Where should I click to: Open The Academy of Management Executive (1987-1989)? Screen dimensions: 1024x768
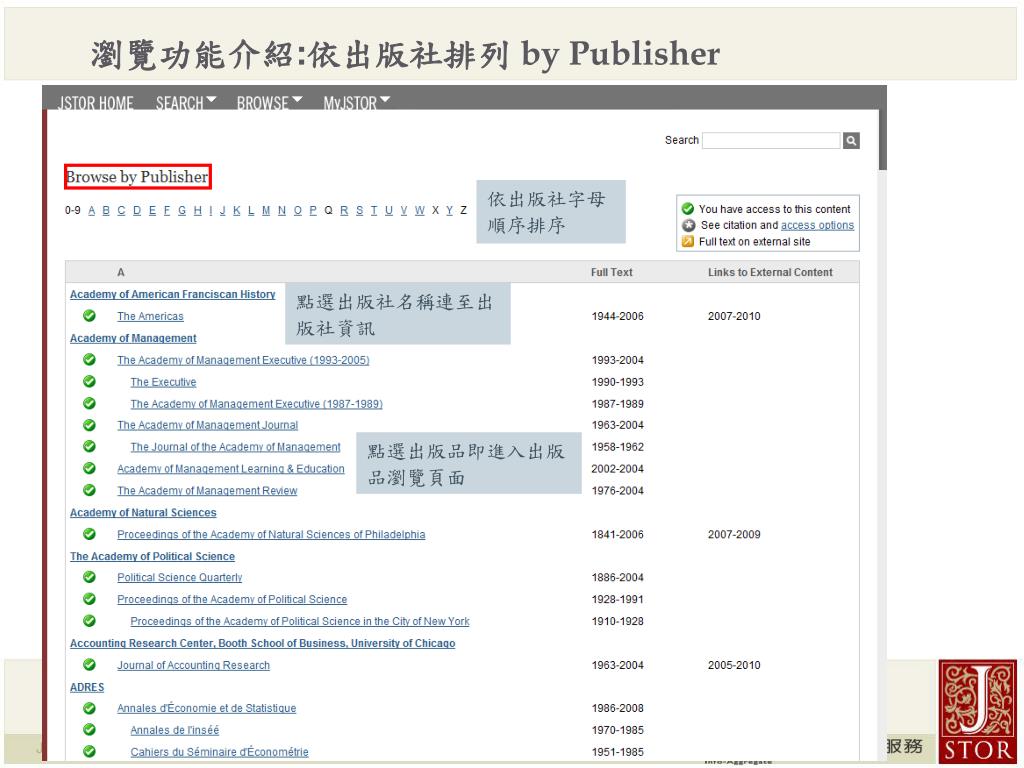tap(256, 404)
